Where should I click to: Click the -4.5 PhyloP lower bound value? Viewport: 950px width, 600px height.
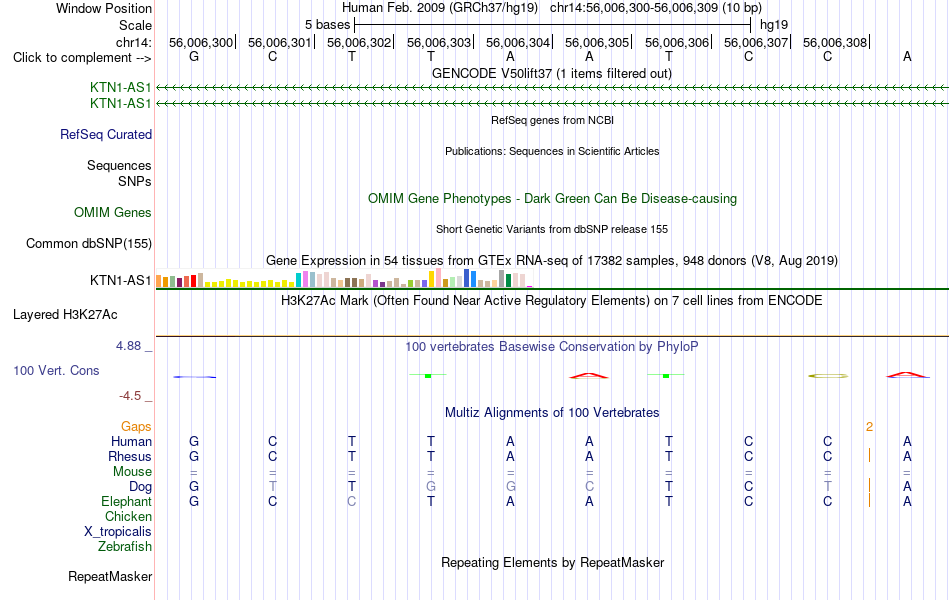coord(130,396)
